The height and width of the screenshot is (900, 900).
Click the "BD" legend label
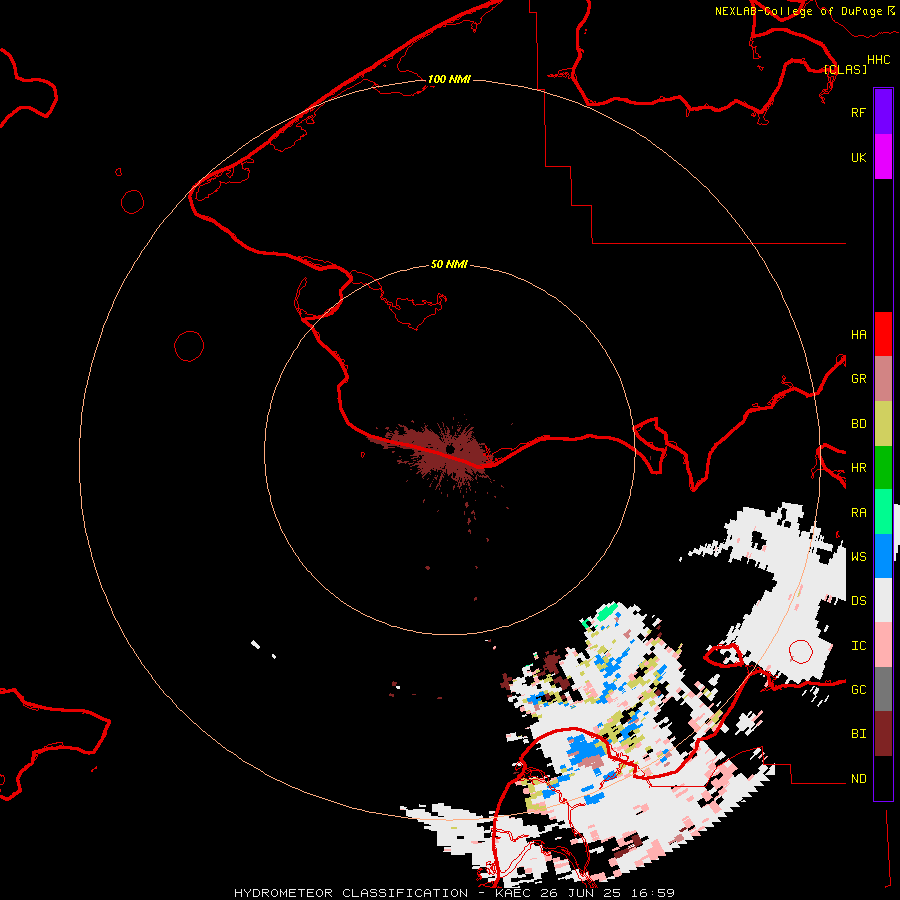point(858,424)
